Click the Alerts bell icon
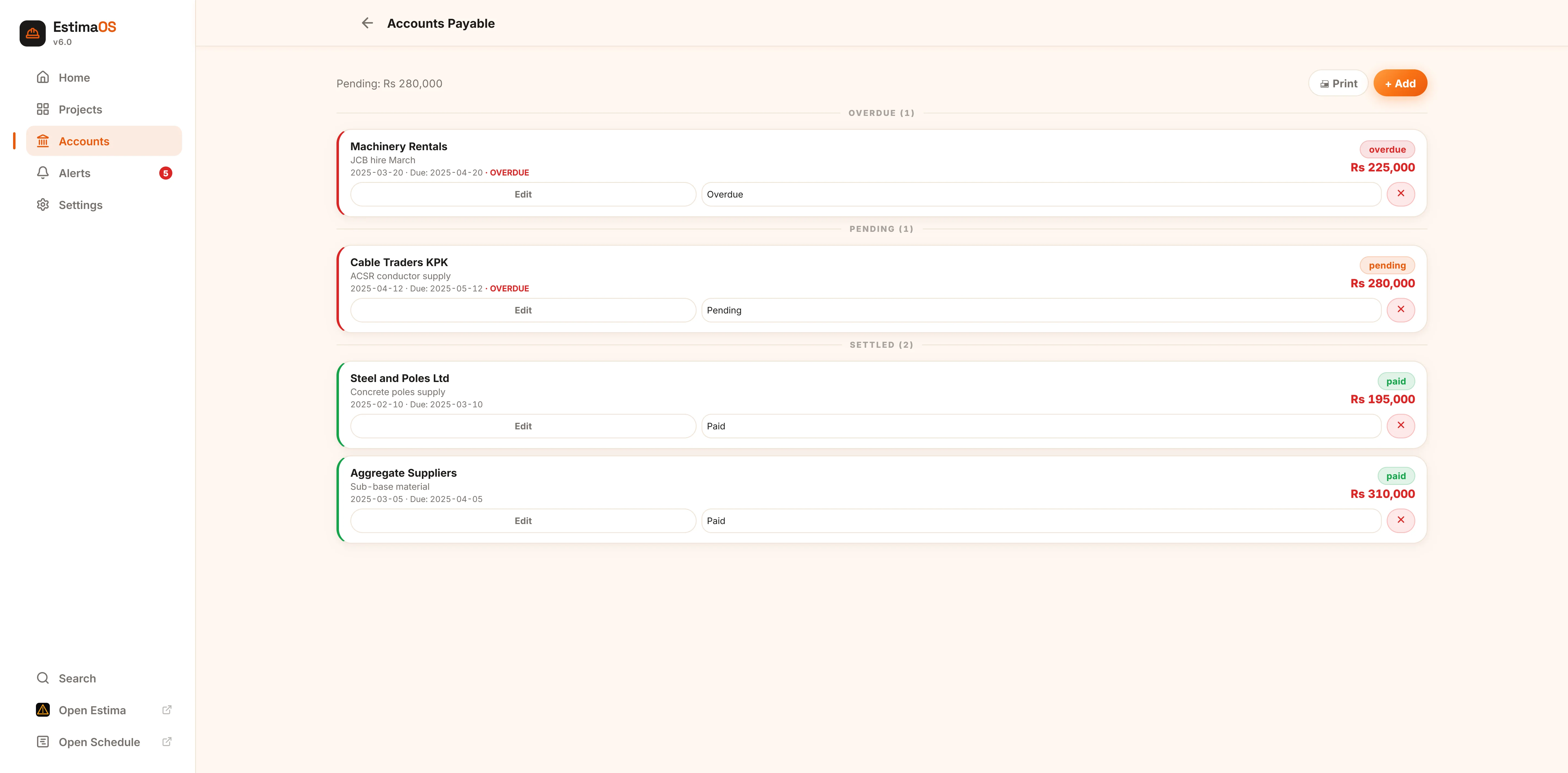1568x773 pixels. click(43, 173)
